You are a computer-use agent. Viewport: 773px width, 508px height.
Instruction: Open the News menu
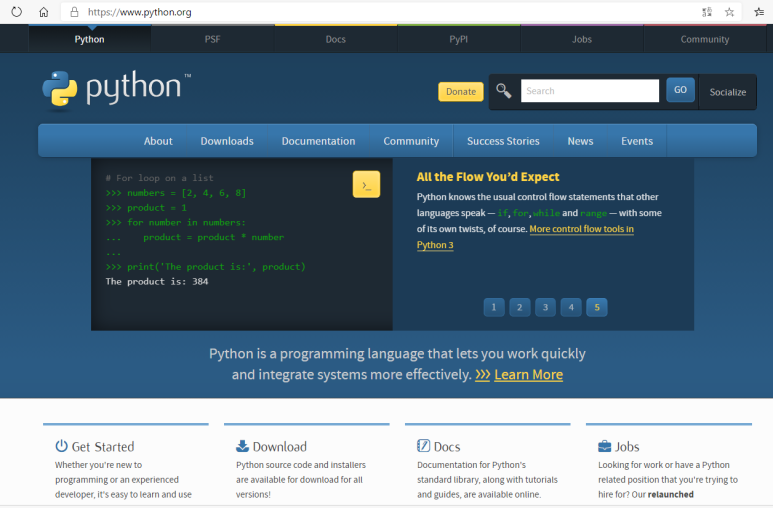click(x=580, y=141)
